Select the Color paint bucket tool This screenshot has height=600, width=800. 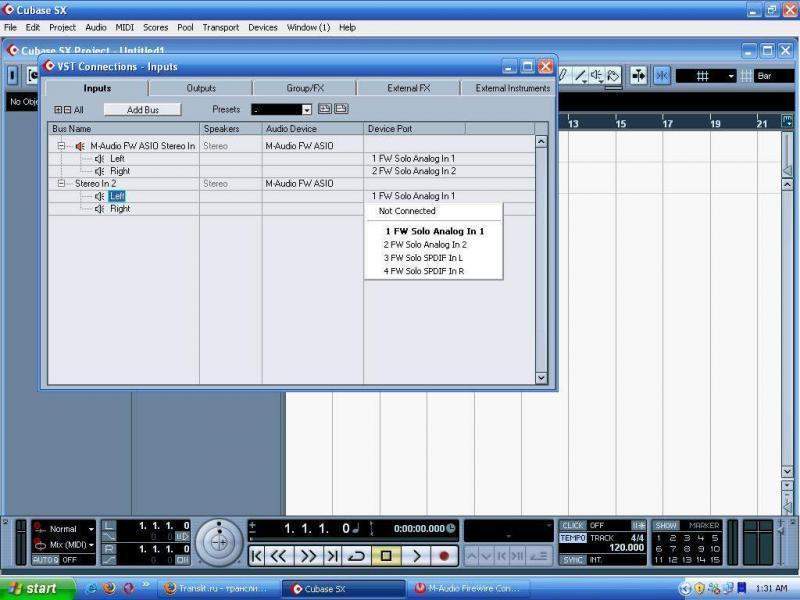tap(612, 76)
